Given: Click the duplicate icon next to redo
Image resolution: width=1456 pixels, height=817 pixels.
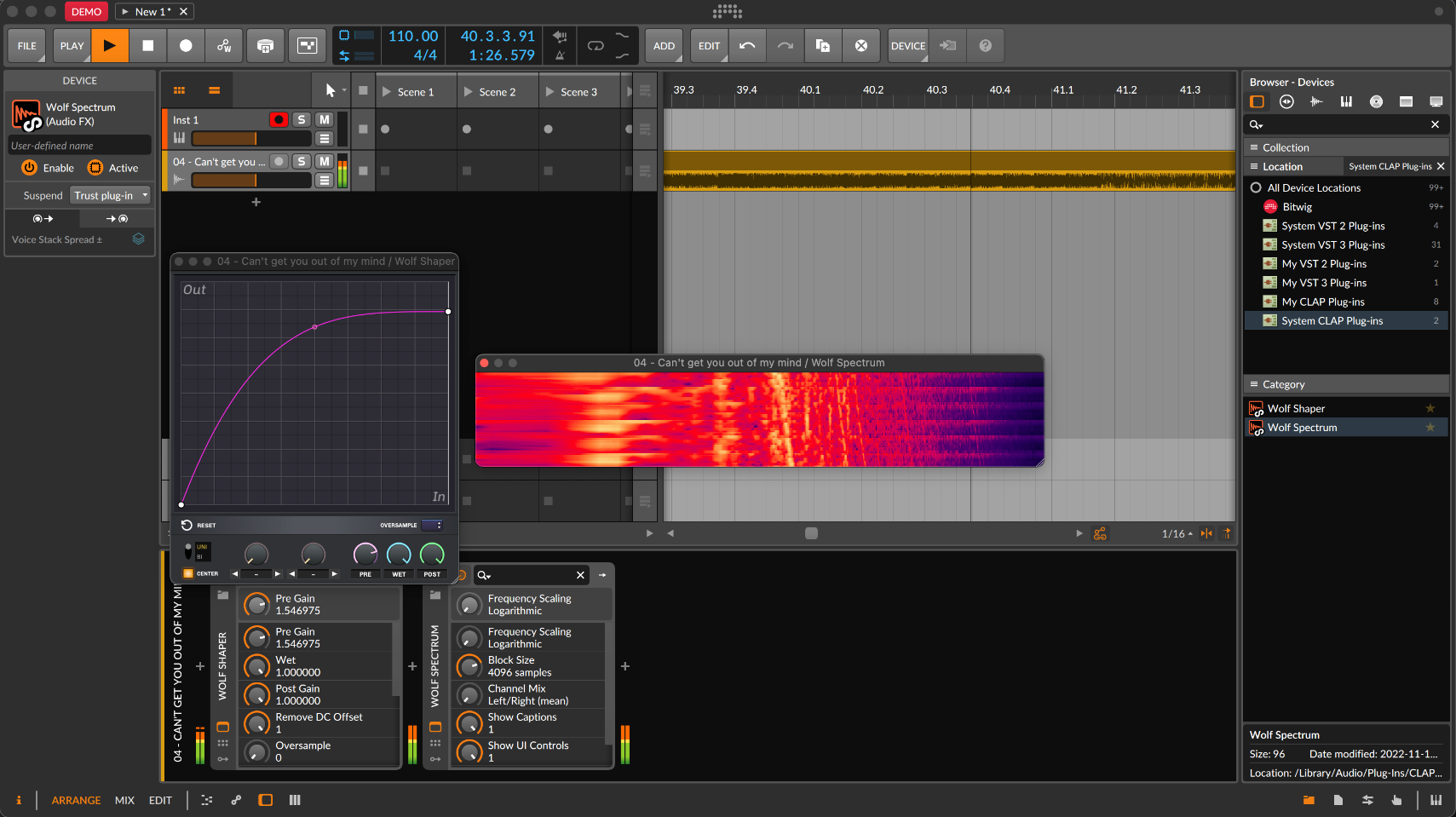Looking at the screenshot, I should (823, 46).
